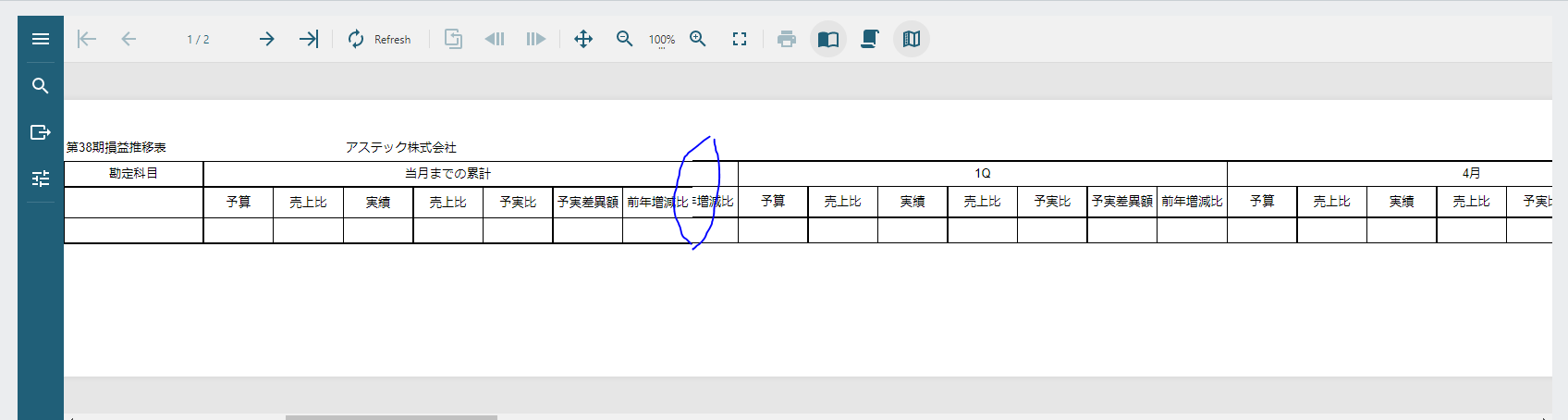
Task: Click the horizontal scrollbar thumb
Action: pyautogui.click(x=391, y=417)
